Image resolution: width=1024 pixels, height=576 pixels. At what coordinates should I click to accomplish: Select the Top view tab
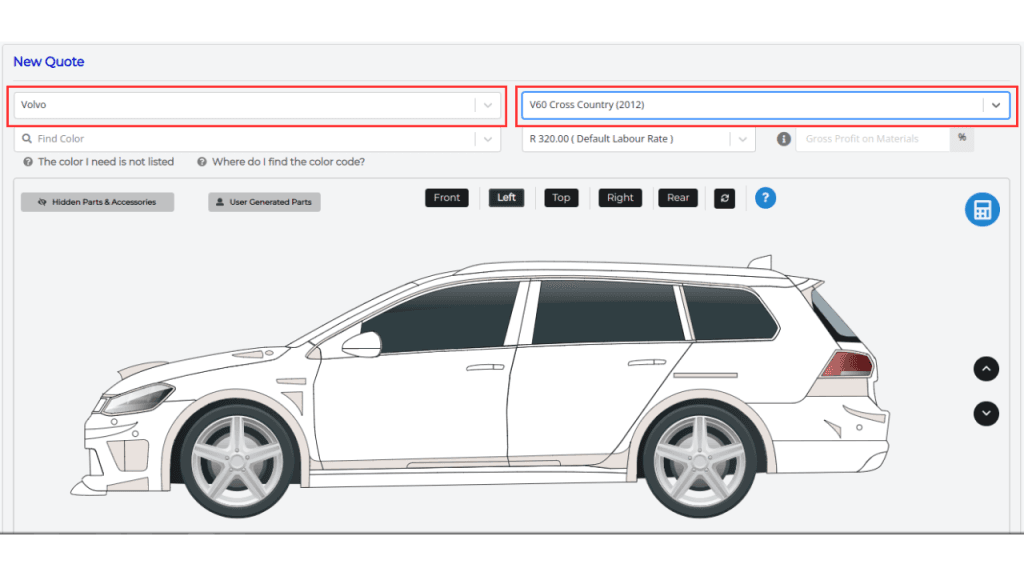pos(561,198)
